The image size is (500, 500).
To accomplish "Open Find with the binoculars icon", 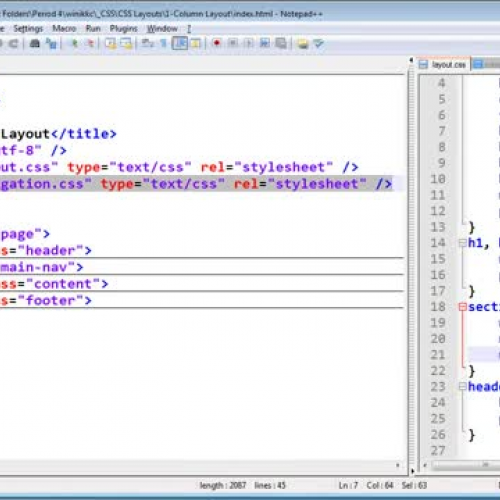I will point(35,44).
